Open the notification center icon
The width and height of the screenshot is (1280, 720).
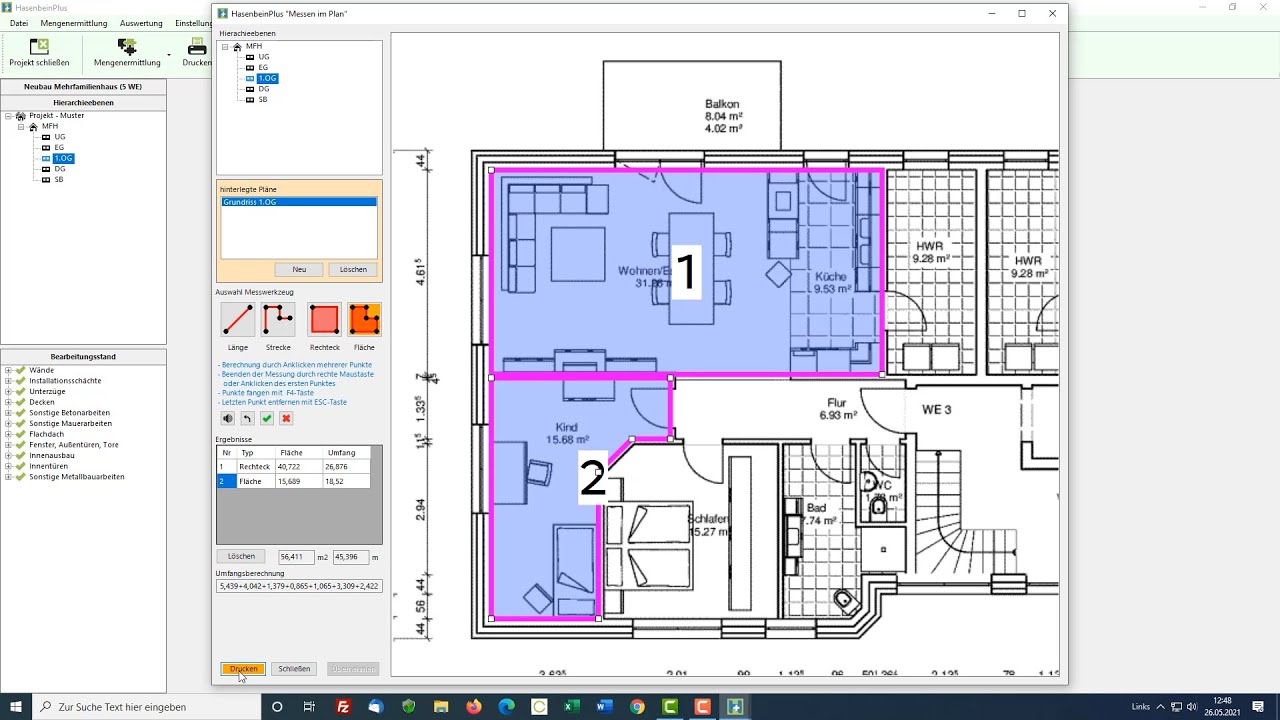[x=1258, y=707]
